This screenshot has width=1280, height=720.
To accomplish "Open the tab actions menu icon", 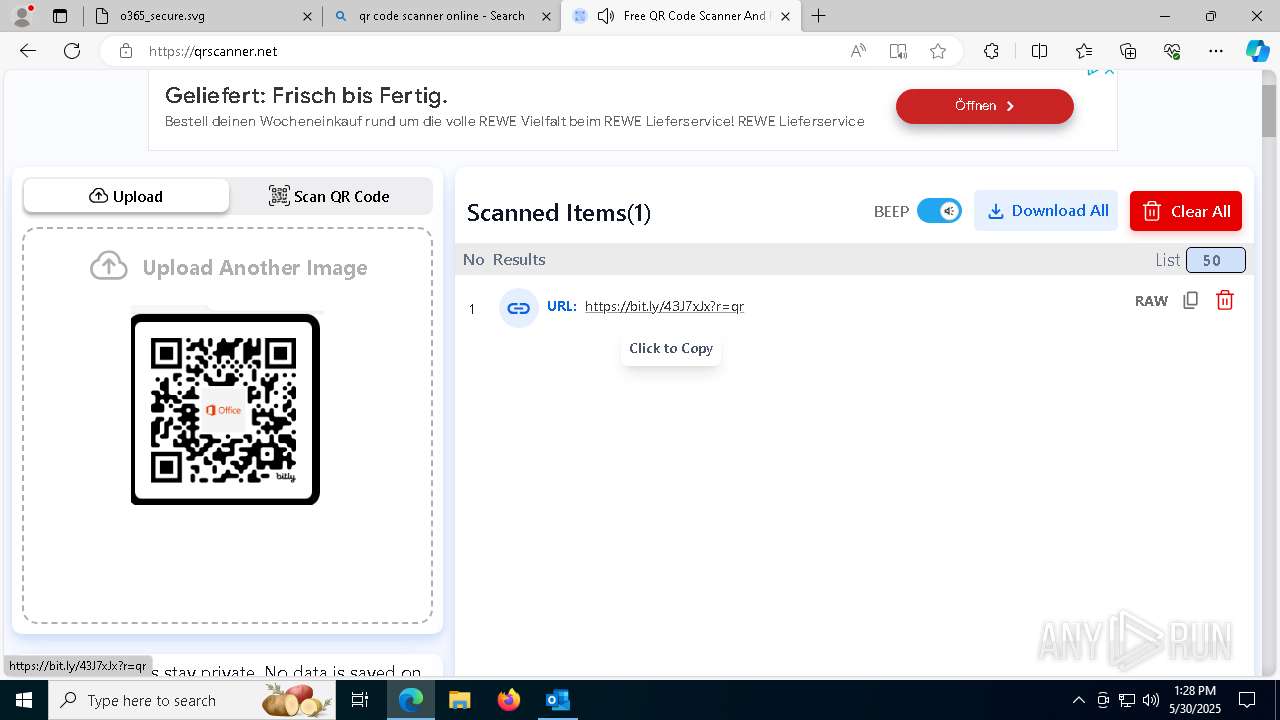I will (60, 16).
